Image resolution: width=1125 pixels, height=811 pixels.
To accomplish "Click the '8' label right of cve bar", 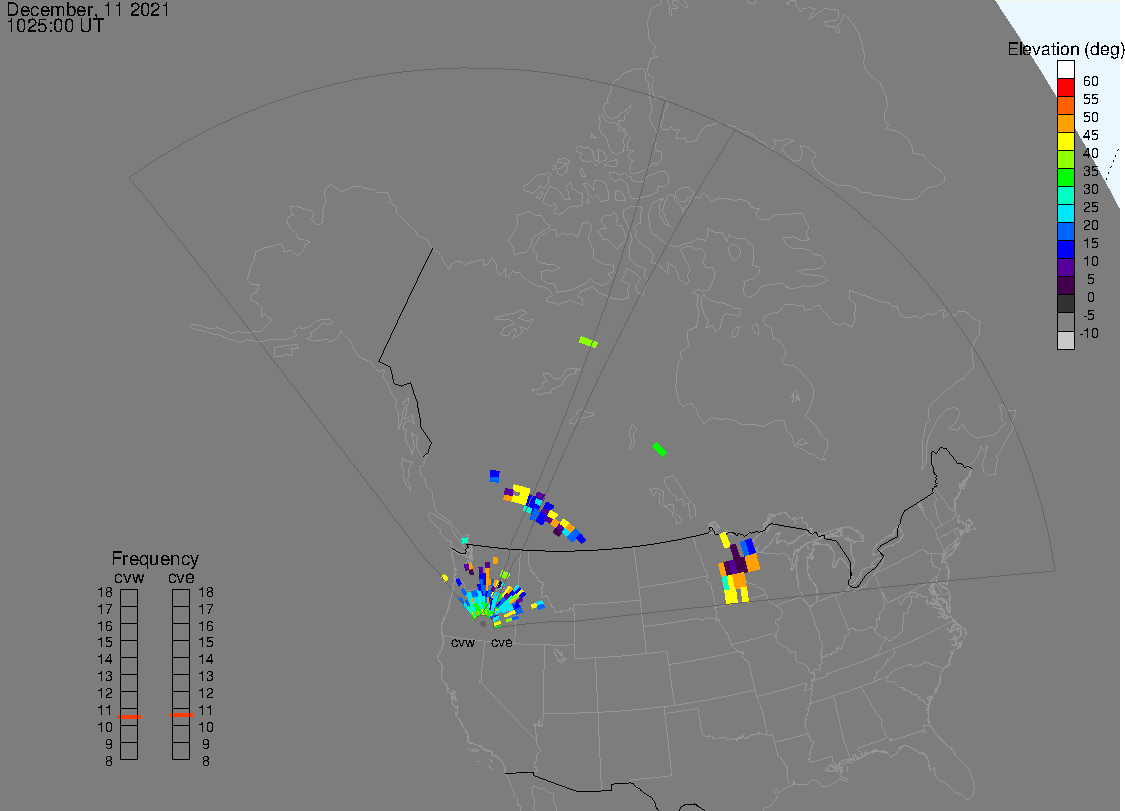I will [x=206, y=761].
